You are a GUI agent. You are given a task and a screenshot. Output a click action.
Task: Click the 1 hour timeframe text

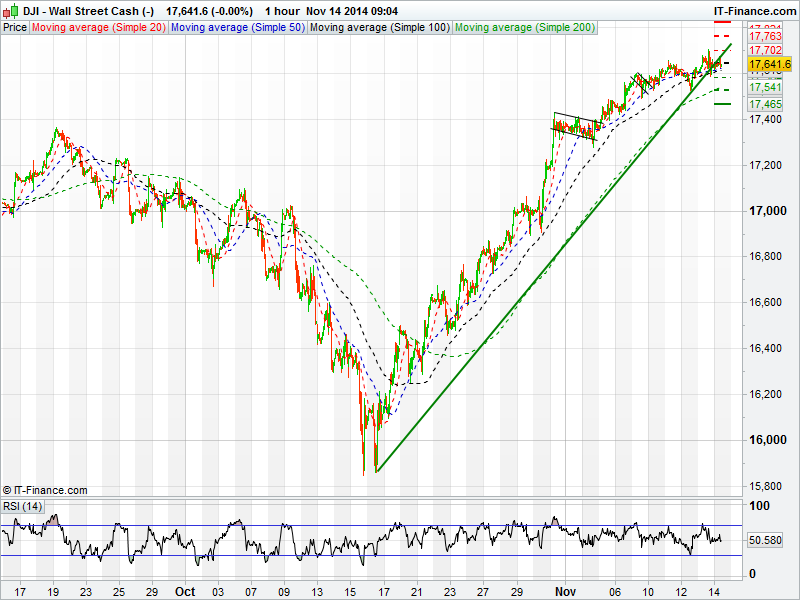click(x=280, y=11)
